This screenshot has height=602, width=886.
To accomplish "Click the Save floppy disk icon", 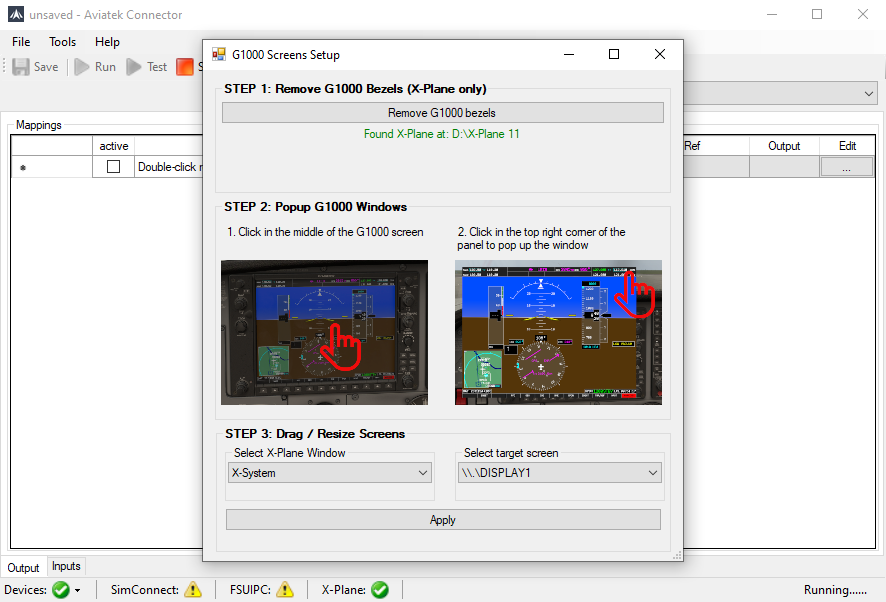I will tap(21, 67).
